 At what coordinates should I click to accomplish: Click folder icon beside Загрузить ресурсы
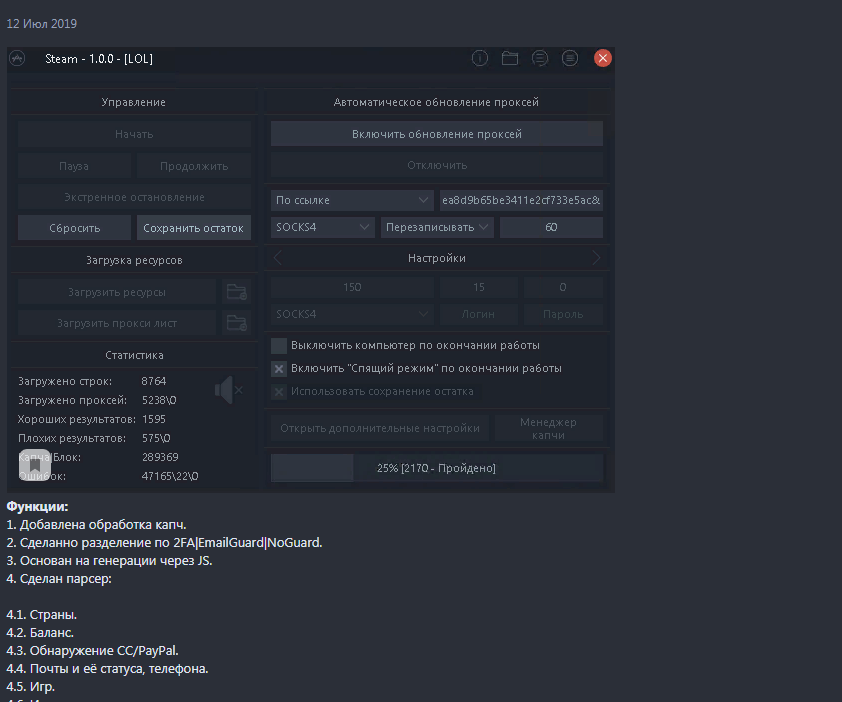point(236,292)
